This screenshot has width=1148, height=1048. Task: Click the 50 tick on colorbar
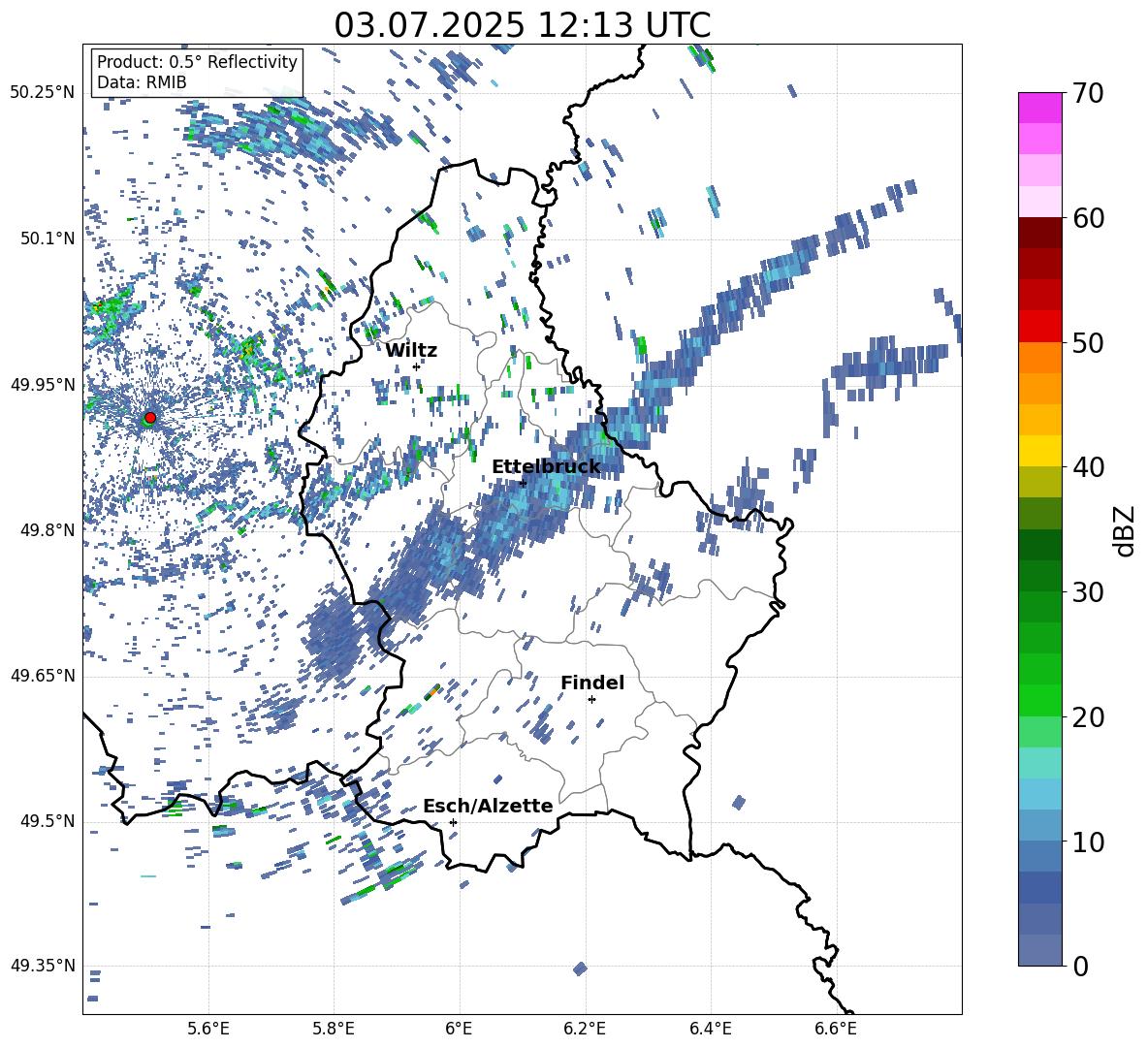click(1087, 343)
